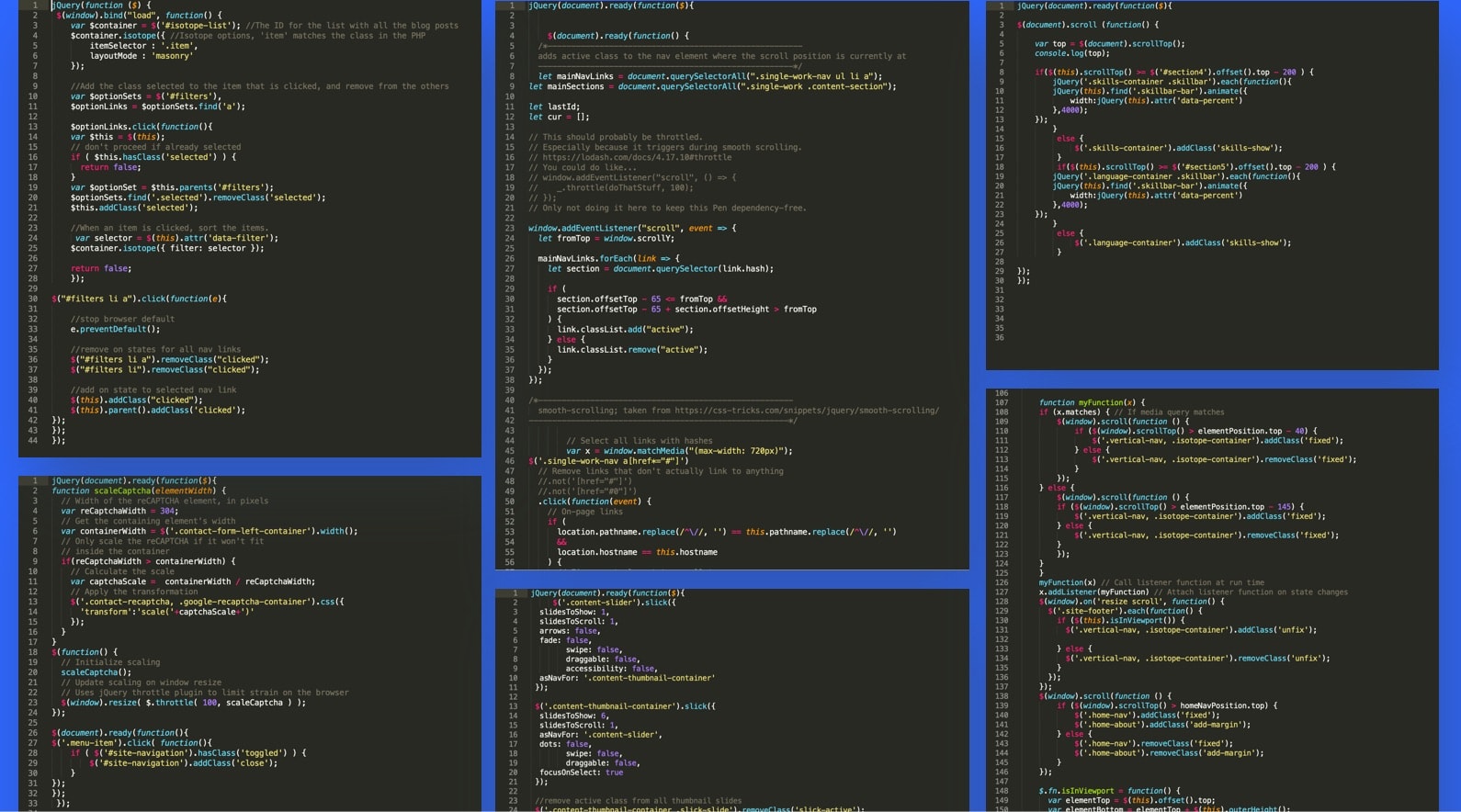This screenshot has height=812, width=1461.
Task: Click the option "accessibility: false,"
Action: tap(611, 669)
